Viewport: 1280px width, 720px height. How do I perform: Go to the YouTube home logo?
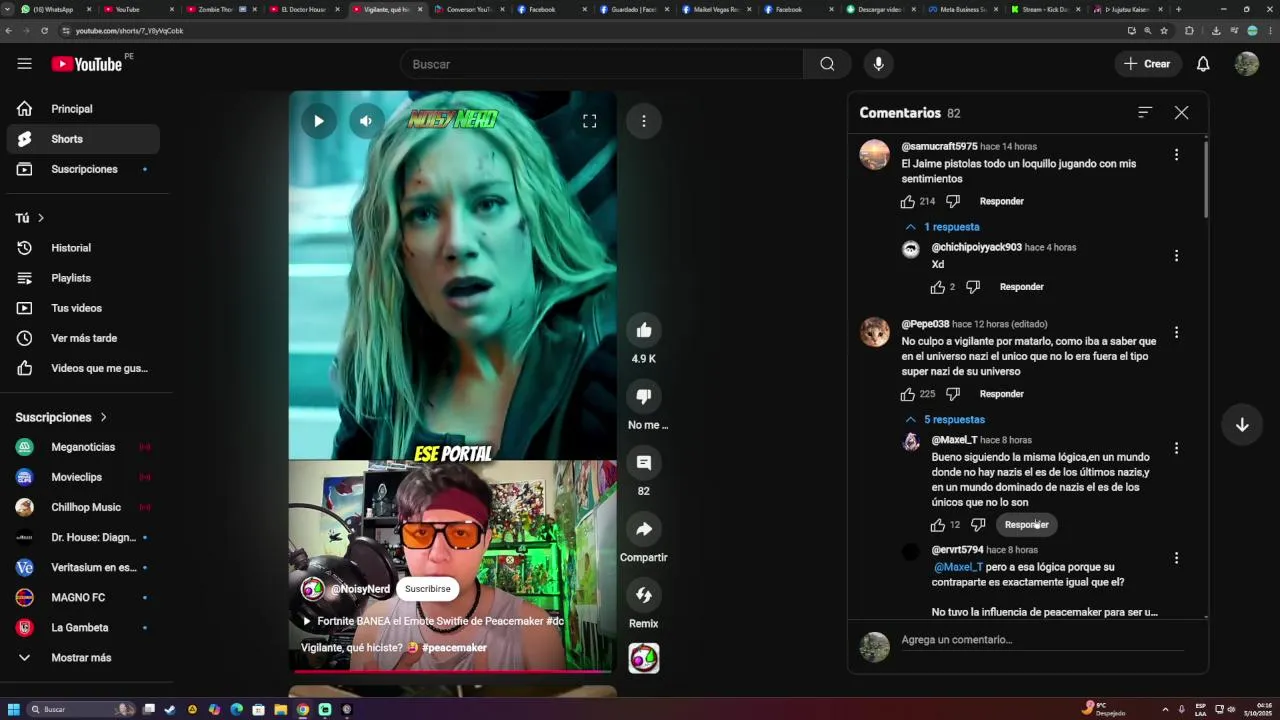(86, 64)
